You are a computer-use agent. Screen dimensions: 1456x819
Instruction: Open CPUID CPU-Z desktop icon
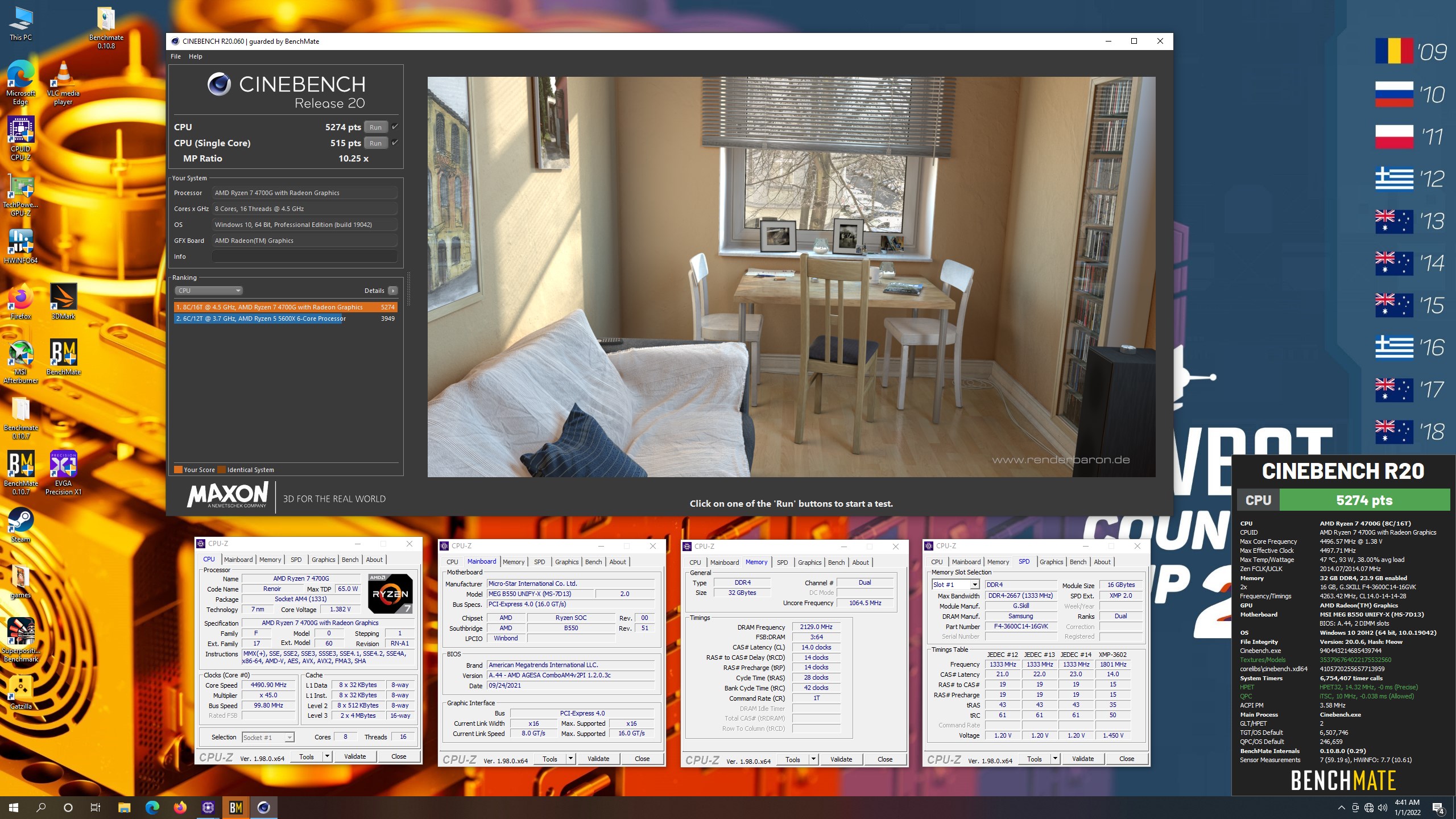20,139
